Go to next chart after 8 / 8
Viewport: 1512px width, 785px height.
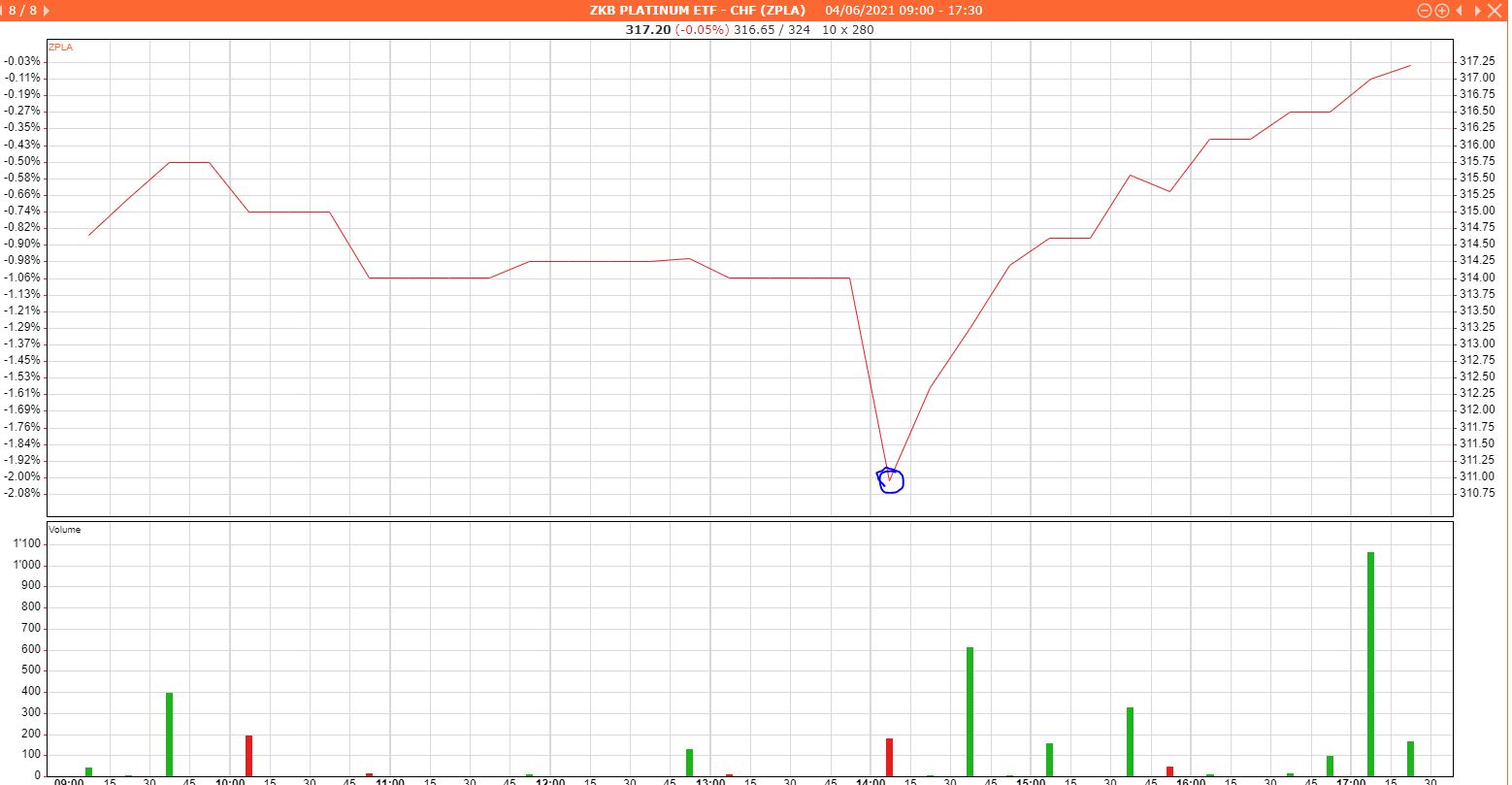tap(47, 11)
